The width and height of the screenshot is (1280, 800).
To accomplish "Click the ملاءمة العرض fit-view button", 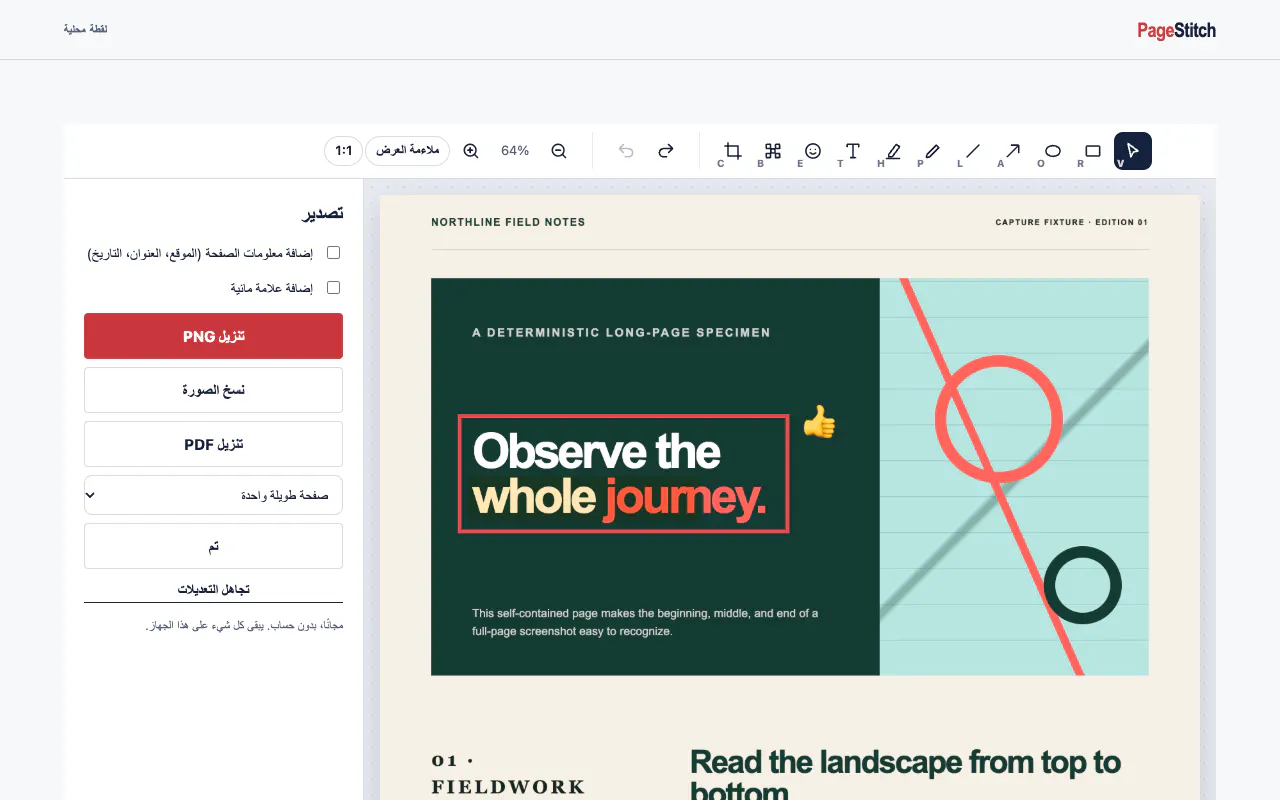I will coord(407,151).
